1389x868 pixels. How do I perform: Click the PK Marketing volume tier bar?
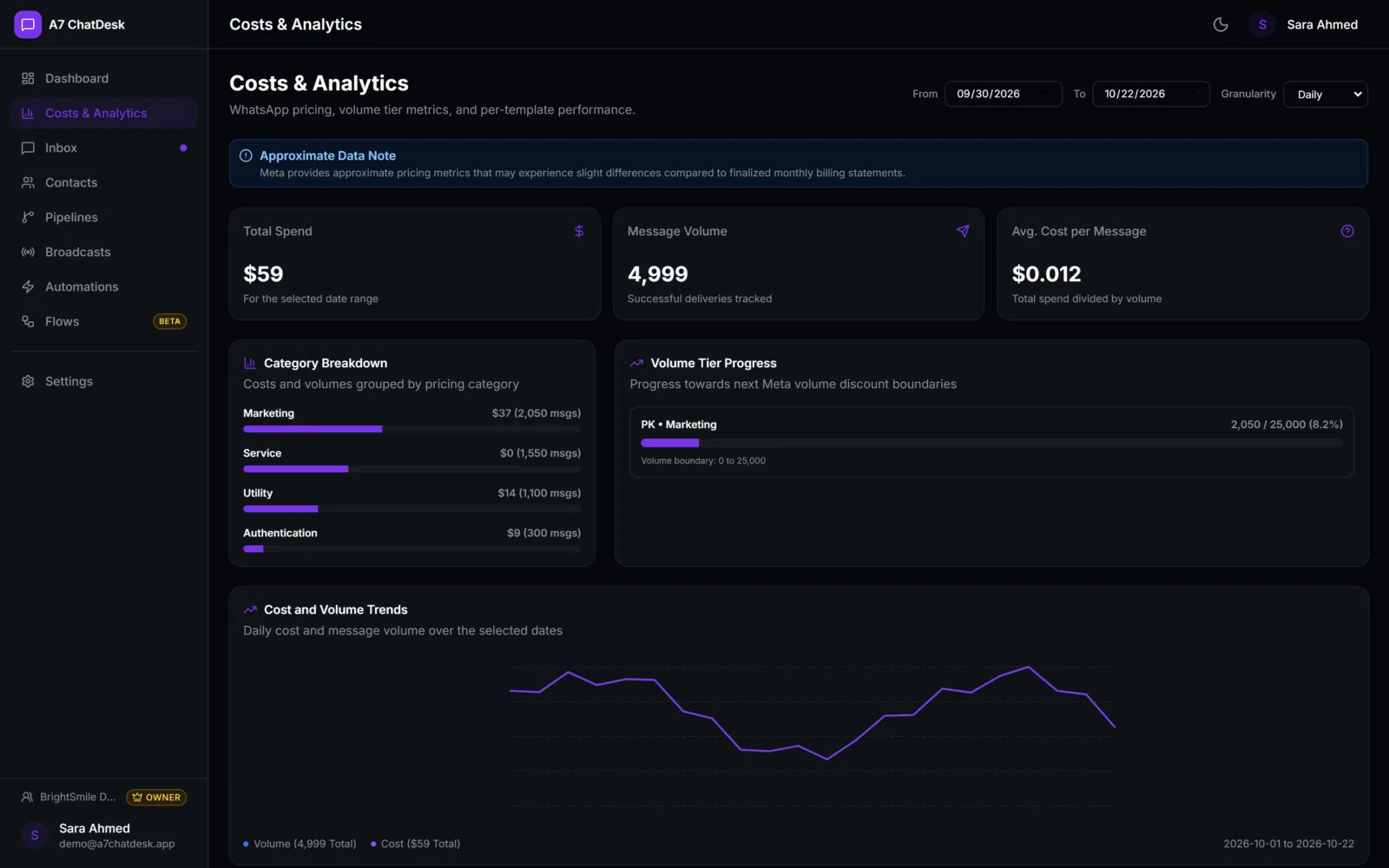pos(991,443)
